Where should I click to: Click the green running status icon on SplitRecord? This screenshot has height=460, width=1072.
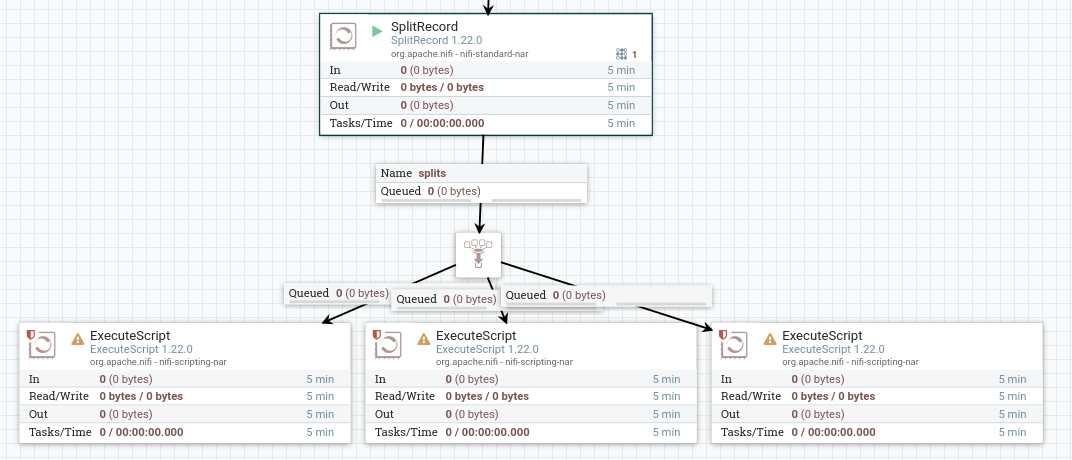click(377, 31)
